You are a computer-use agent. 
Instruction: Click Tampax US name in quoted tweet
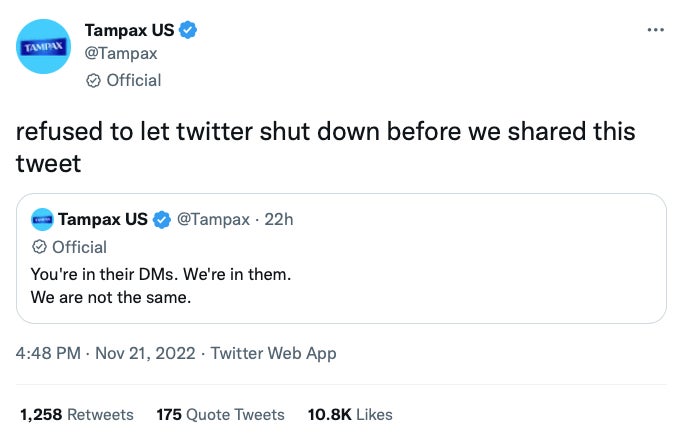tap(102, 219)
